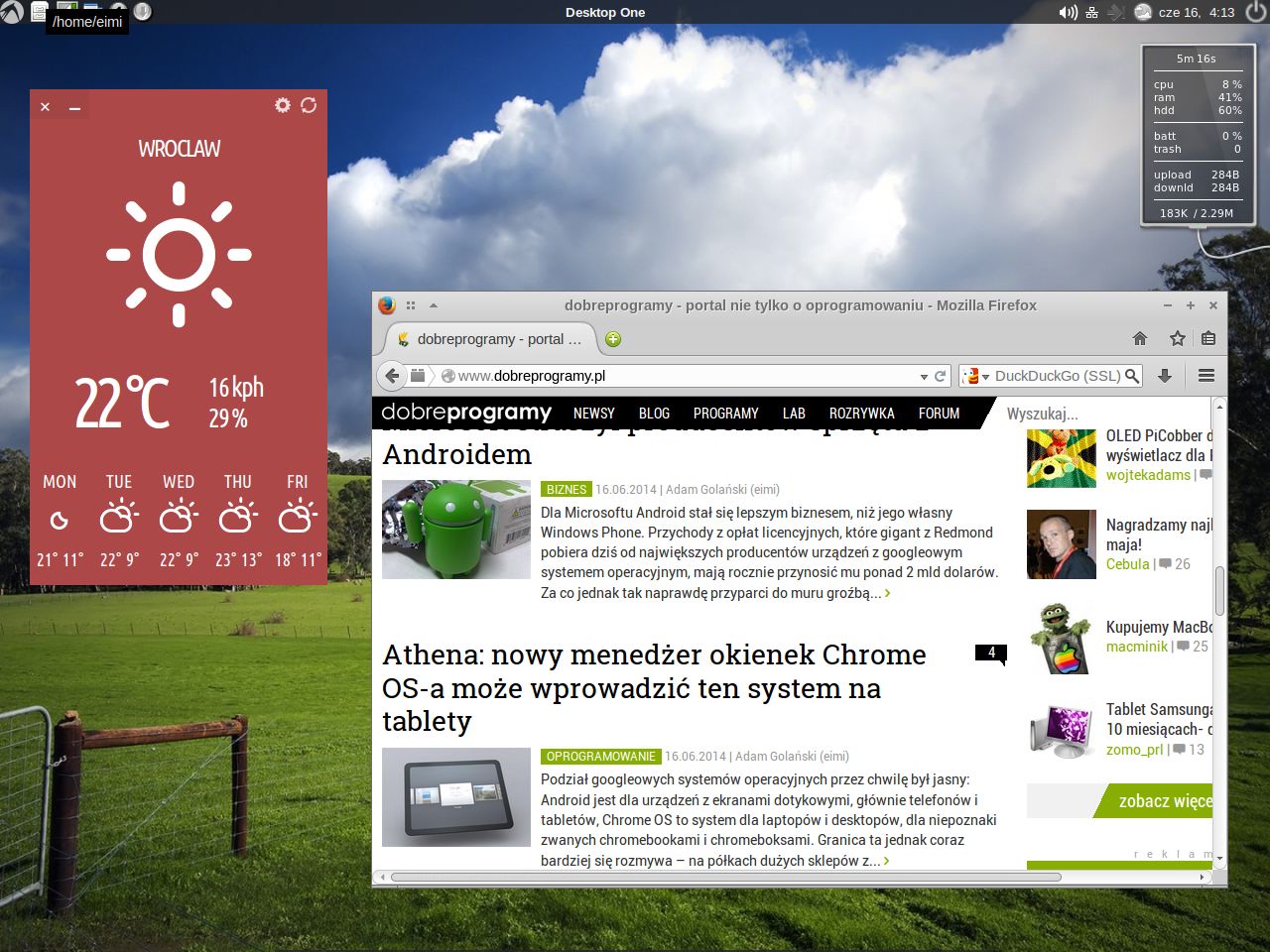The height and width of the screenshot is (952, 1270).
Task: Open Firefox downloads arrow
Action: pyautogui.click(x=1165, y=376)
